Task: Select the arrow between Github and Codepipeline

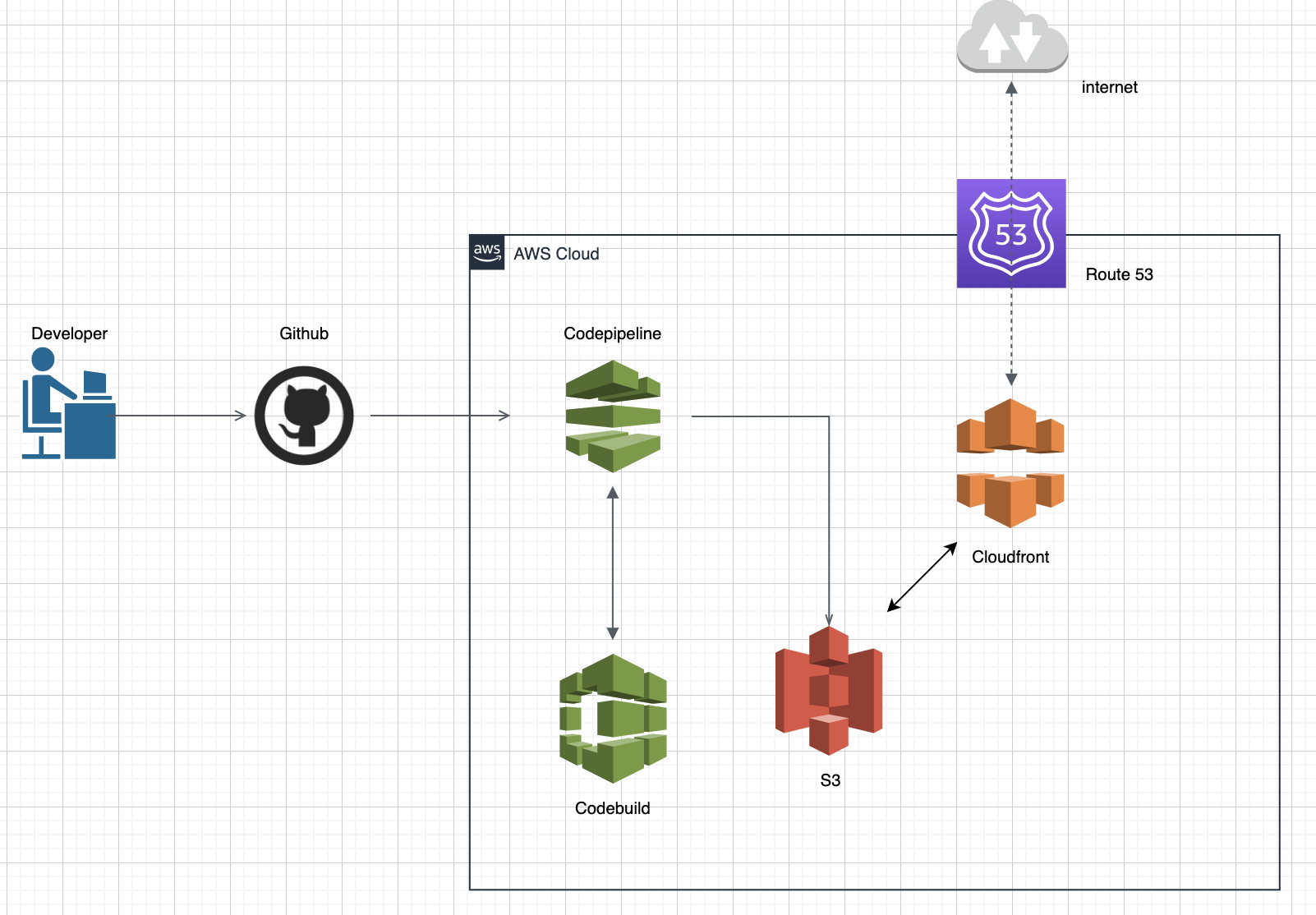Action: (439, 416)
